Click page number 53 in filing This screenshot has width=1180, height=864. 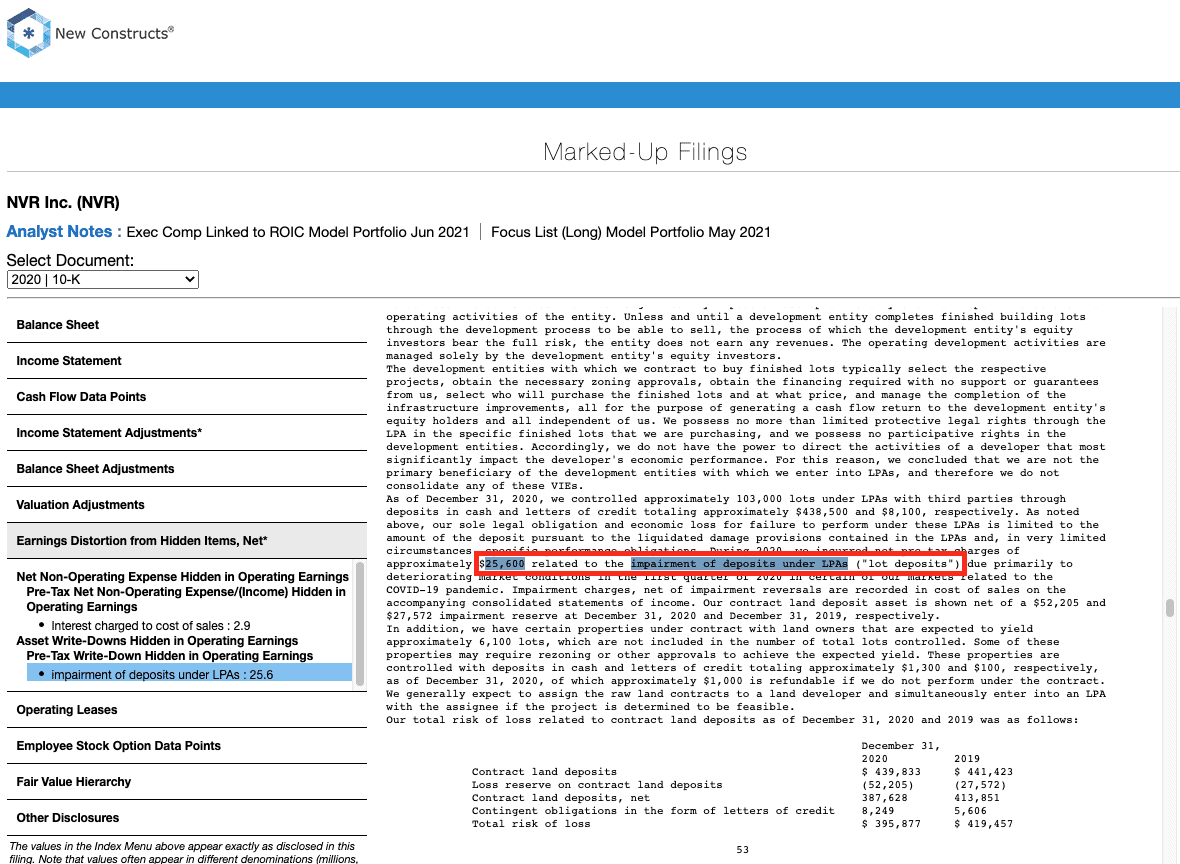[x=743, y=850]
